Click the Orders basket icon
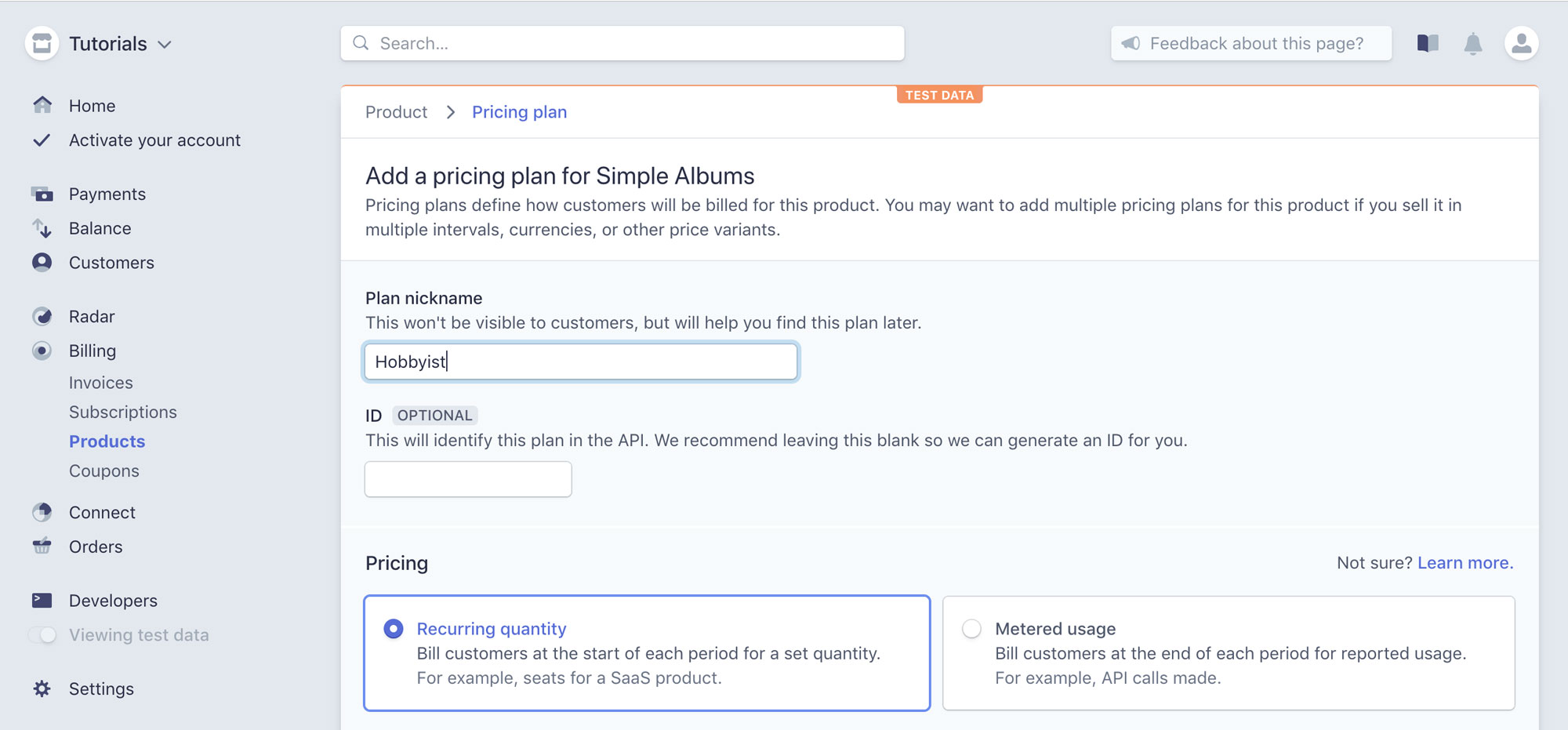Image resolution: width=1568 pixels, height=730 pixels. point(42,547)
